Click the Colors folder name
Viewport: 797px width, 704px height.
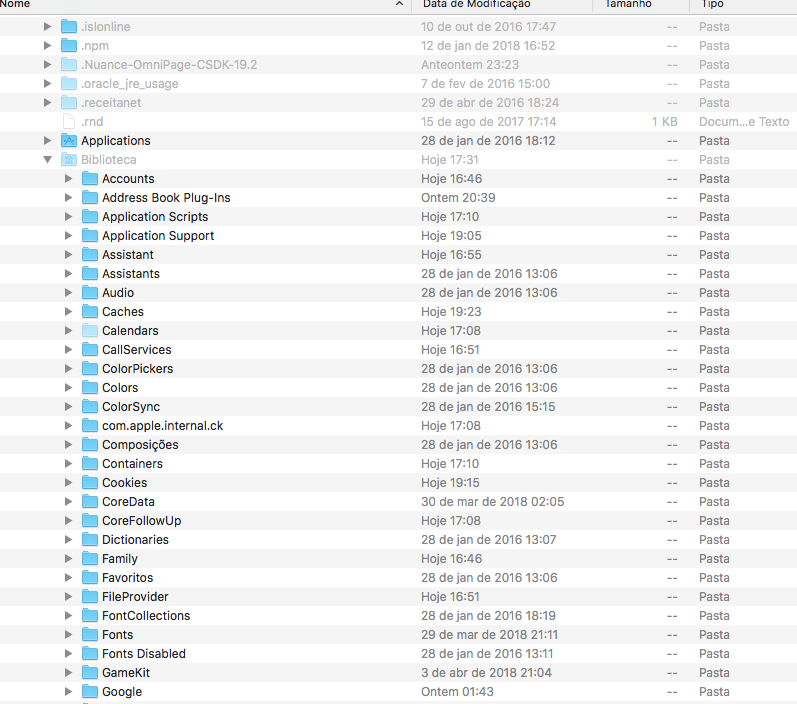click(x=120, y=387)
